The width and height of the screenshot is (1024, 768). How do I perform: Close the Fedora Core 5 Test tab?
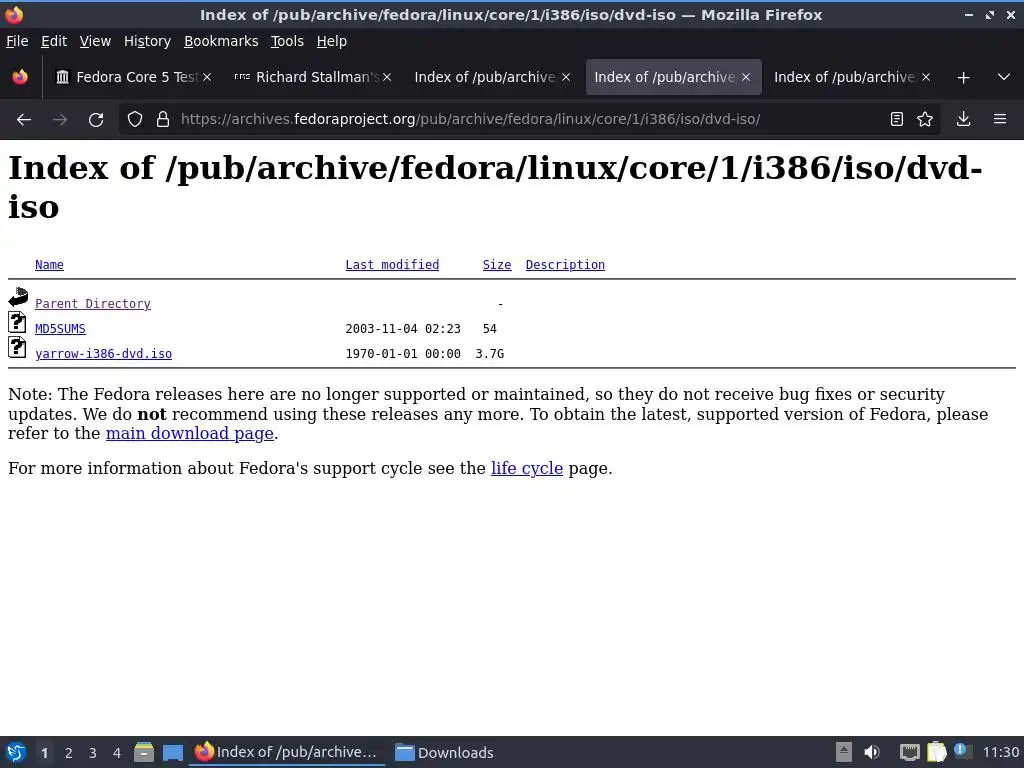[207, 77]
